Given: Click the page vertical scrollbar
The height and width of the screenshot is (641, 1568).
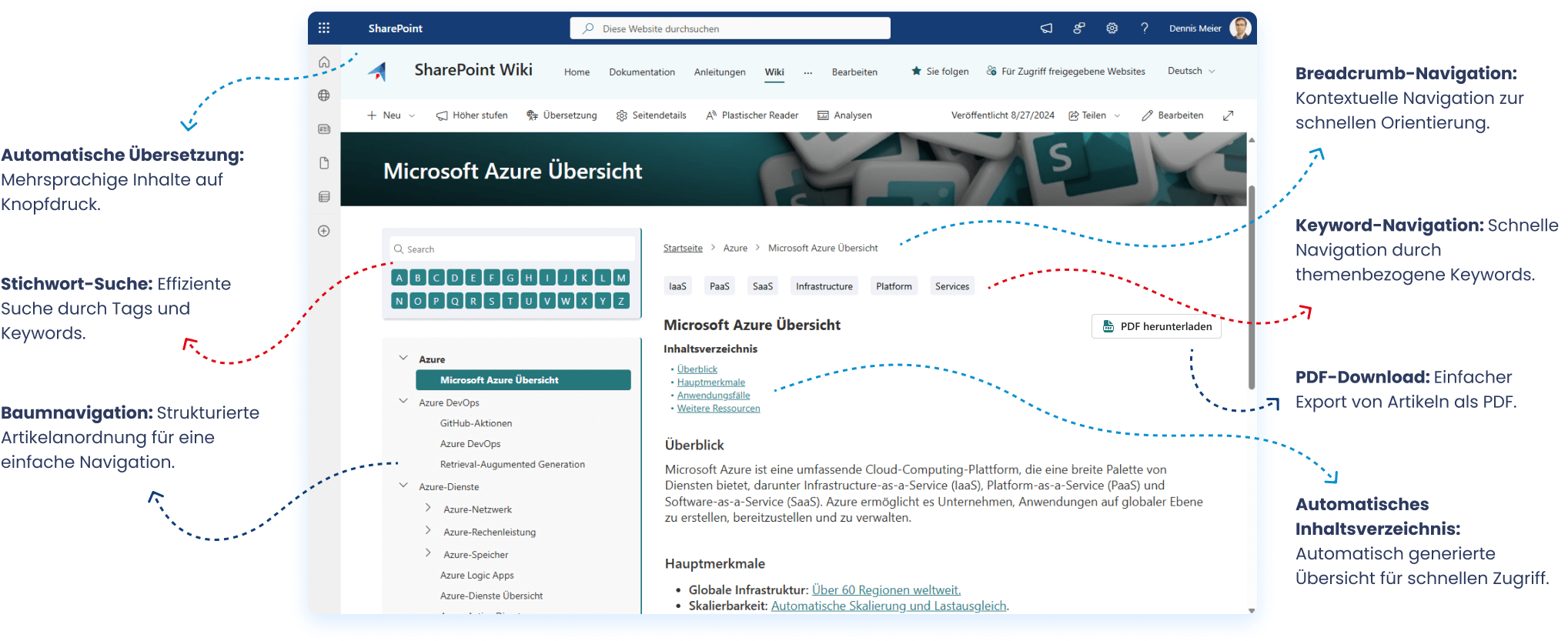Looking at the screenshot, I should (1252, 287).
